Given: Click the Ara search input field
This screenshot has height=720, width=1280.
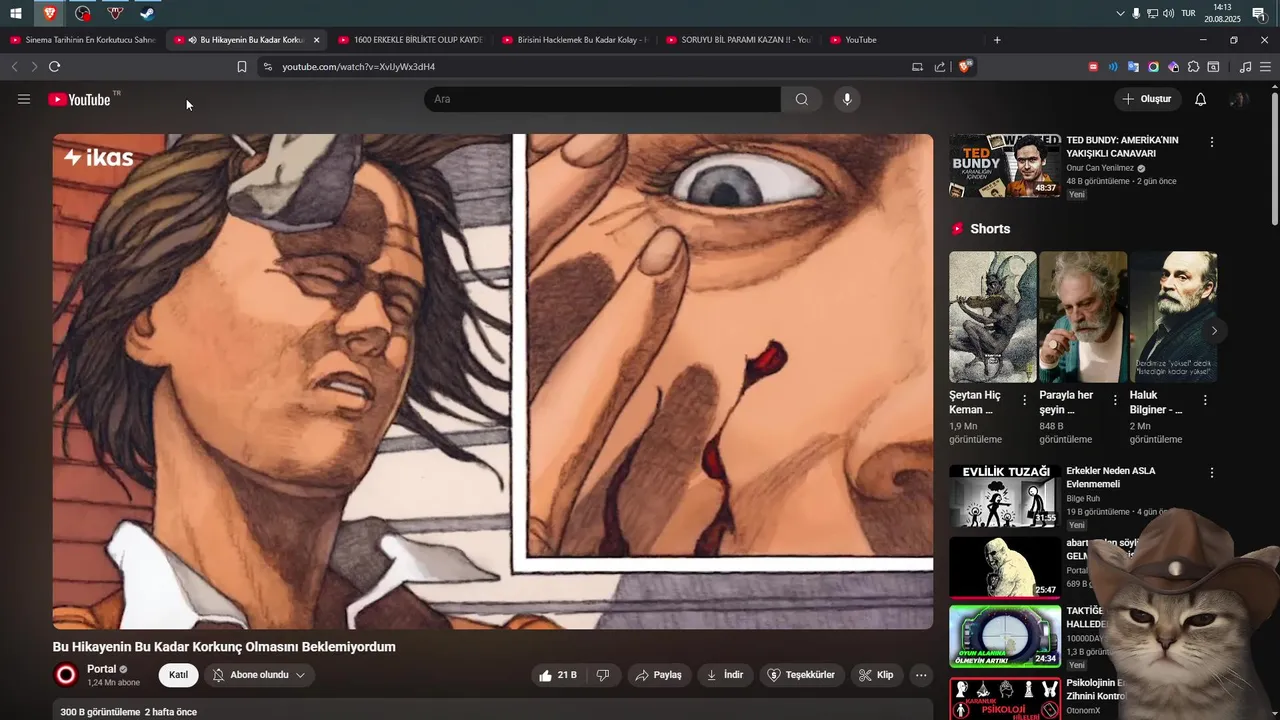Looking at the screenshot, I should click(602, 99).
